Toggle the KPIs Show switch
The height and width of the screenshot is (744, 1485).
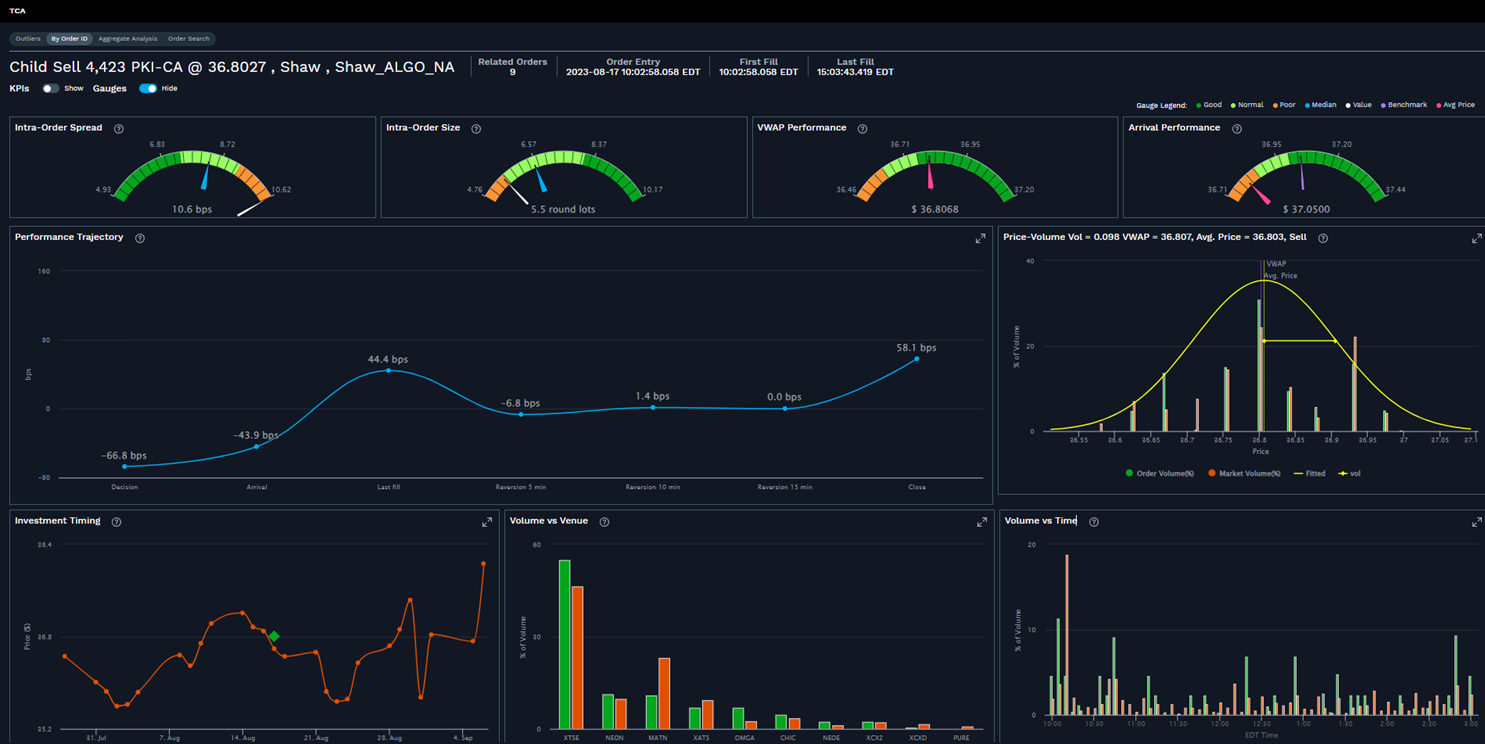point(50,88)
